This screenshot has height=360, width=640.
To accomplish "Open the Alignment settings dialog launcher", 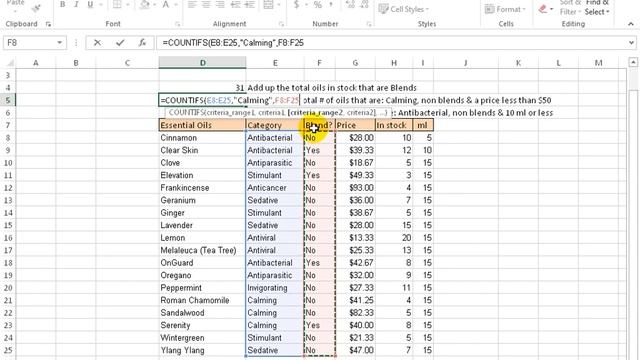I will coord(281,24).
